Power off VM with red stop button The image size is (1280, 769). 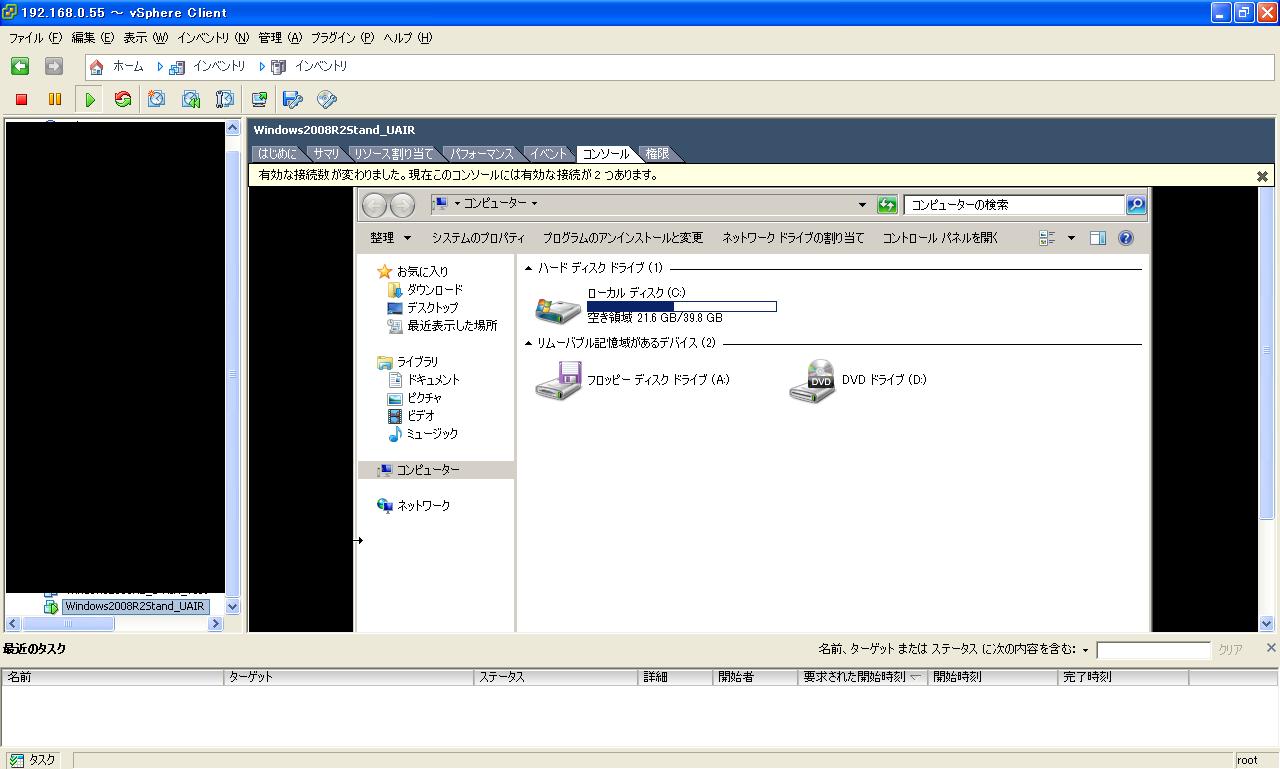[x=21, y=99]
